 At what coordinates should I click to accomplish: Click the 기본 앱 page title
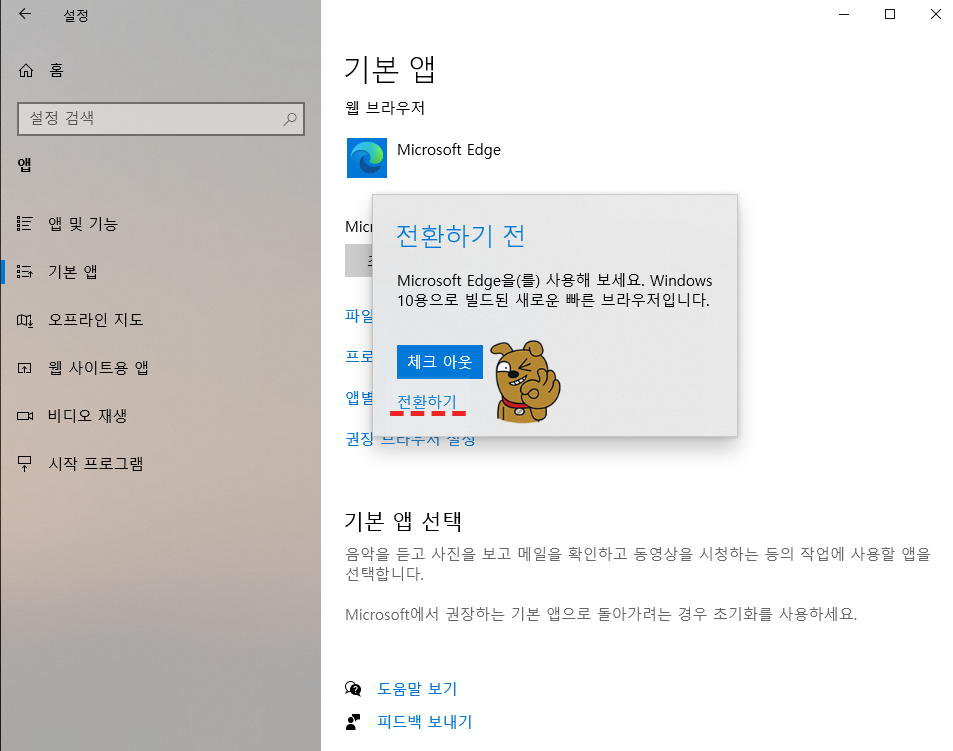coord(390,69)
